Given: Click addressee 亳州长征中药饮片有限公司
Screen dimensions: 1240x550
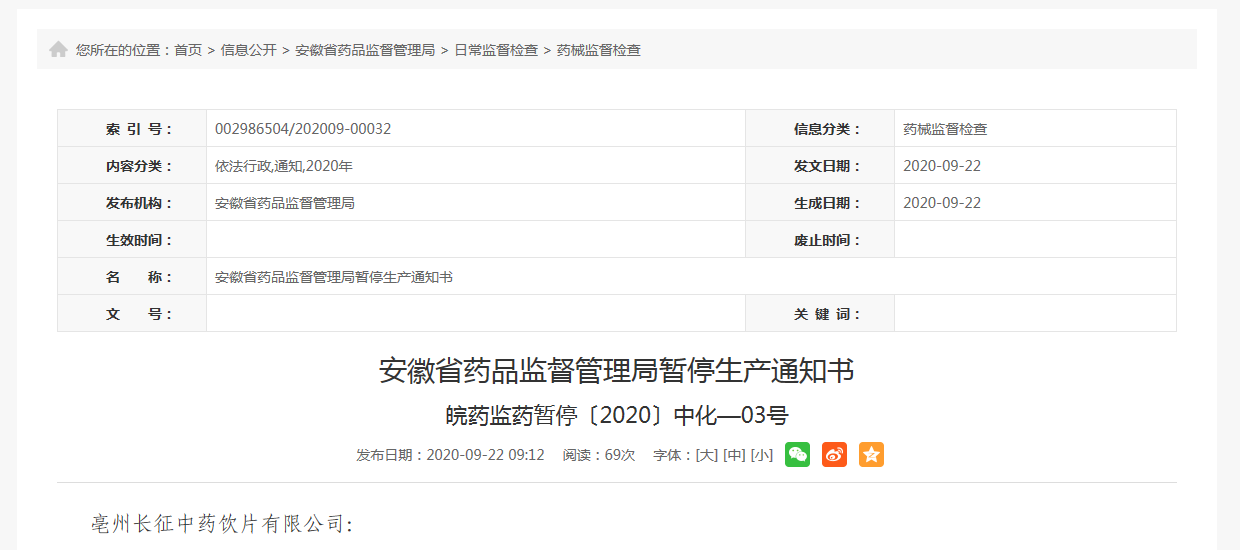Looking at the screenshot, I should click(222, 524).
